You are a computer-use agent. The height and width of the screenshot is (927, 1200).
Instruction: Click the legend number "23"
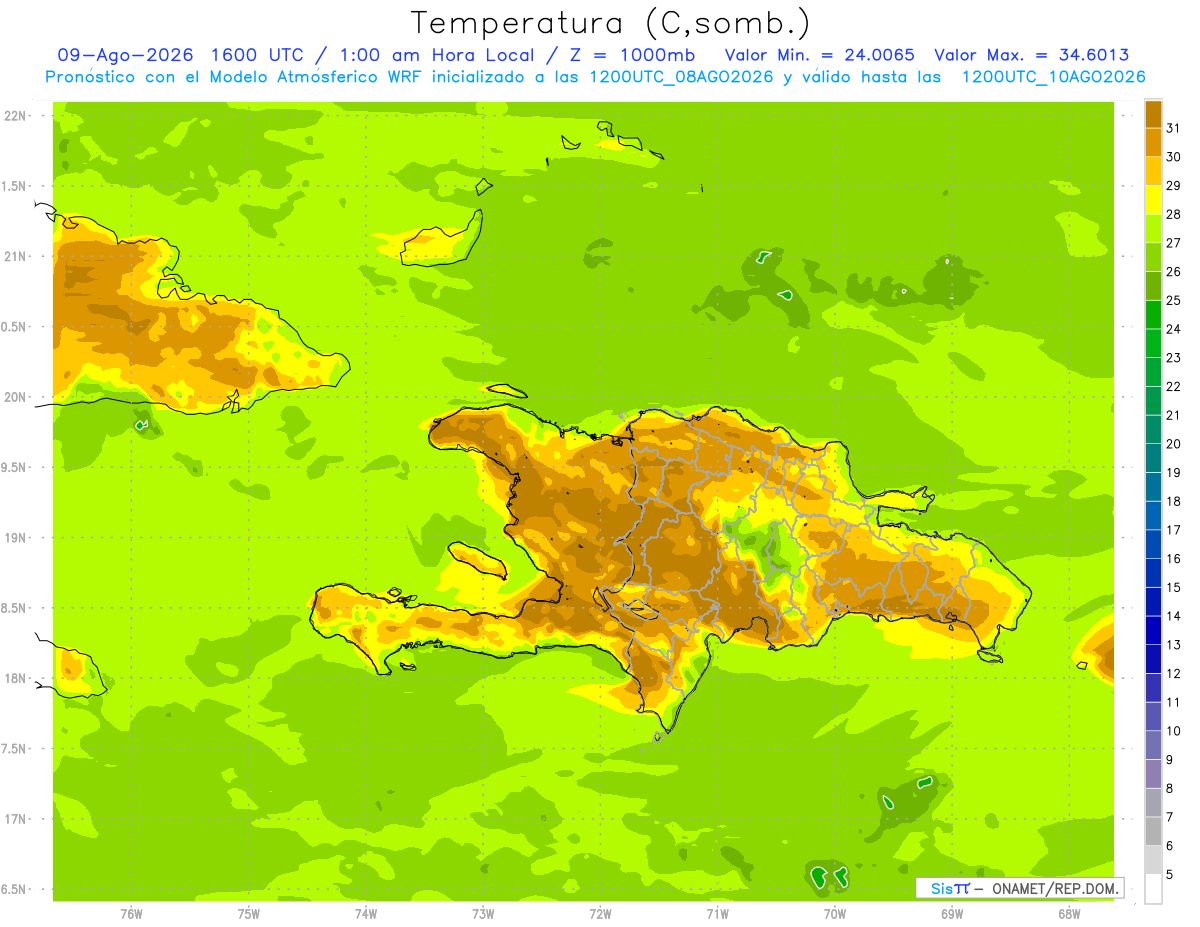[1173, 358]
